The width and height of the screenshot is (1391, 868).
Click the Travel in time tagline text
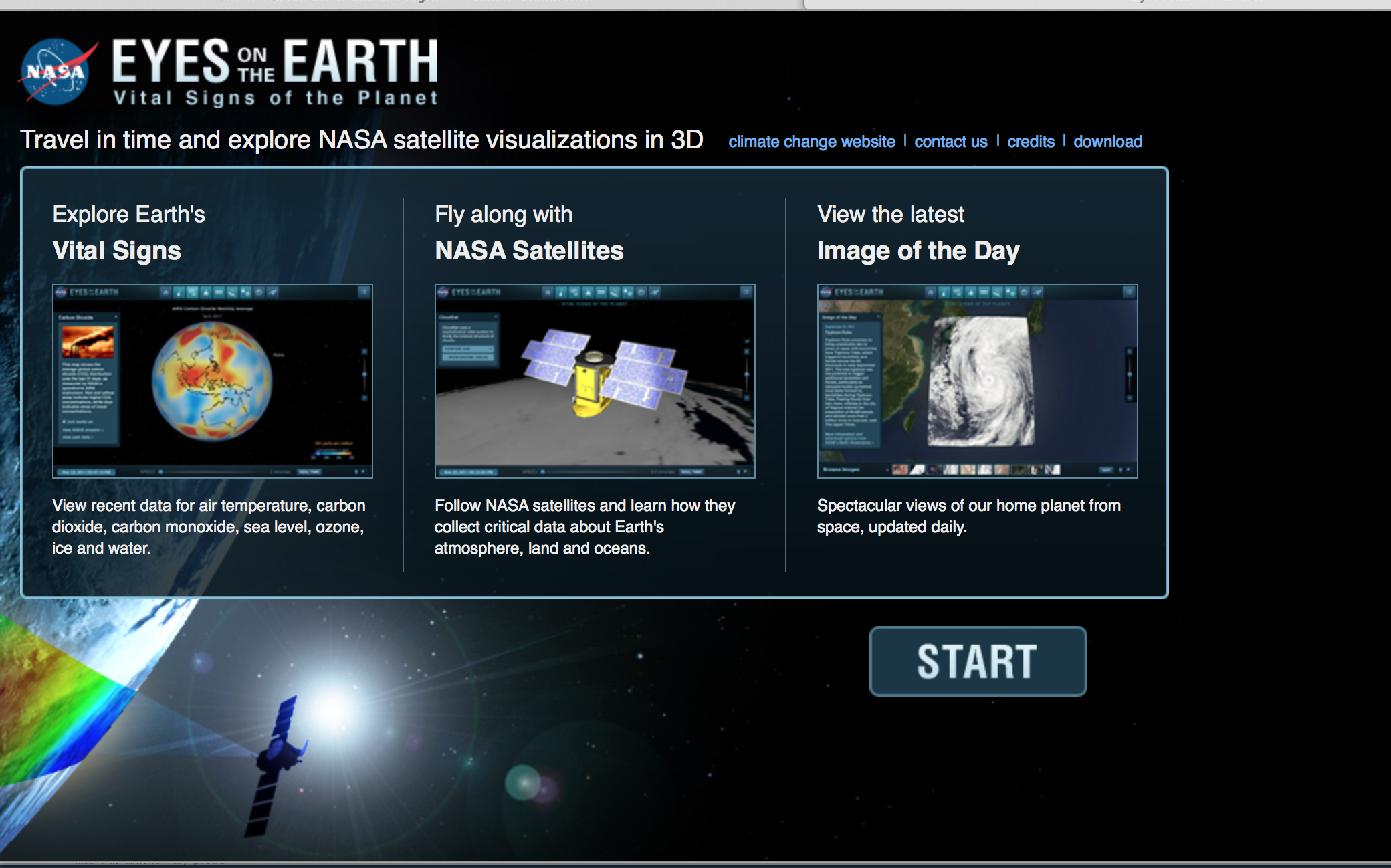(x=361, y=140)
